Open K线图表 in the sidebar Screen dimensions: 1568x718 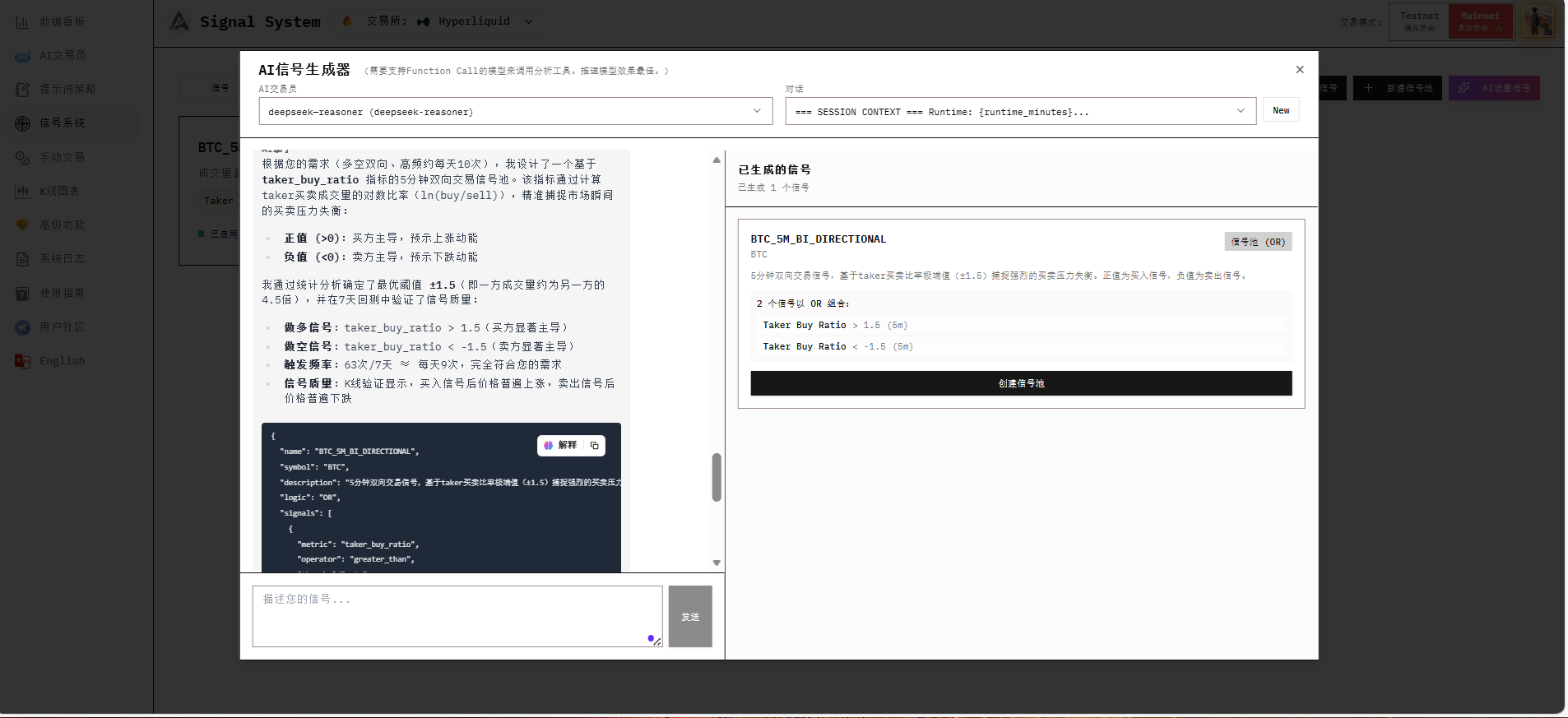(59, 192)
